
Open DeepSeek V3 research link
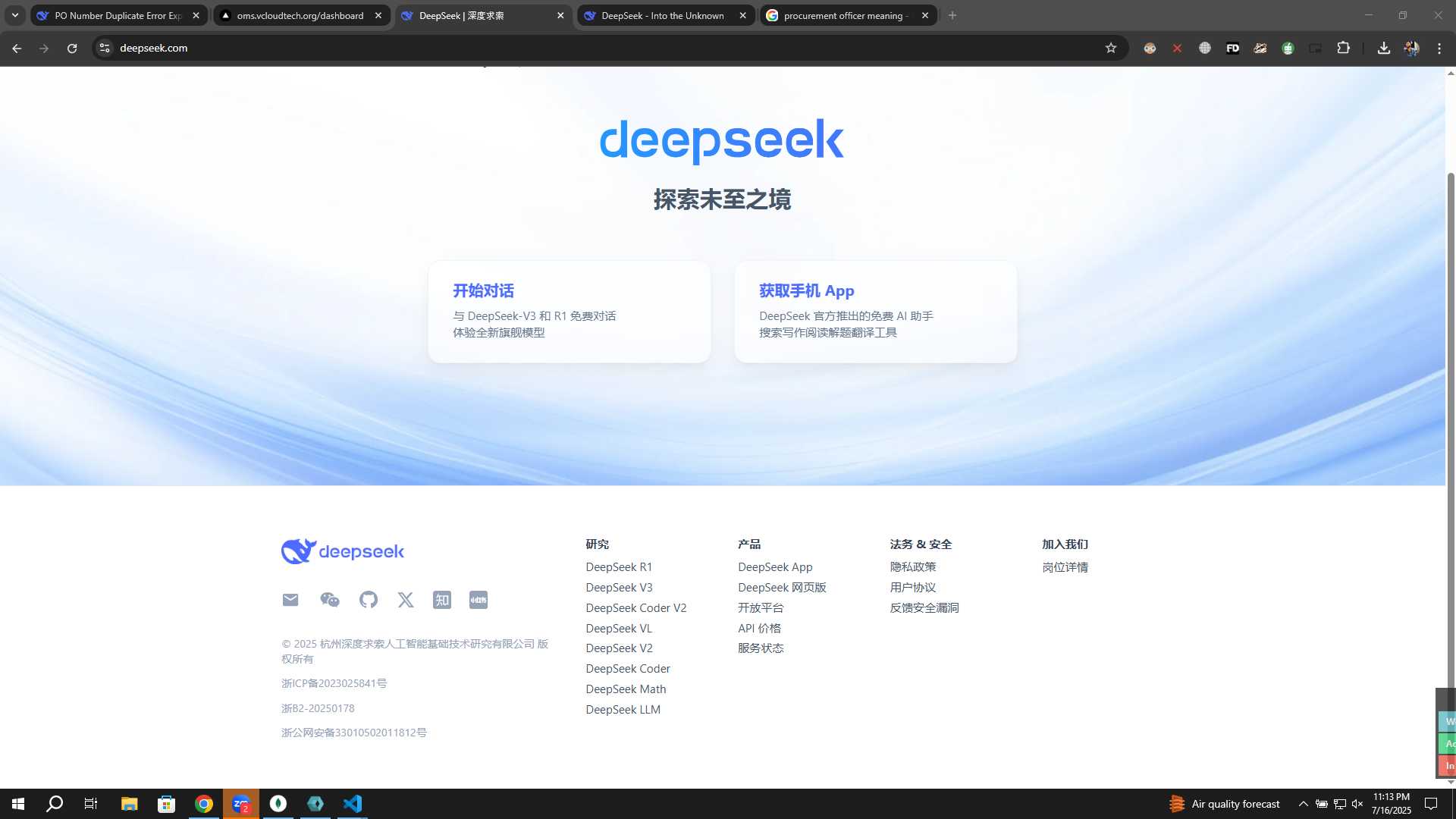pyautogui.click(x=619, y=588)
